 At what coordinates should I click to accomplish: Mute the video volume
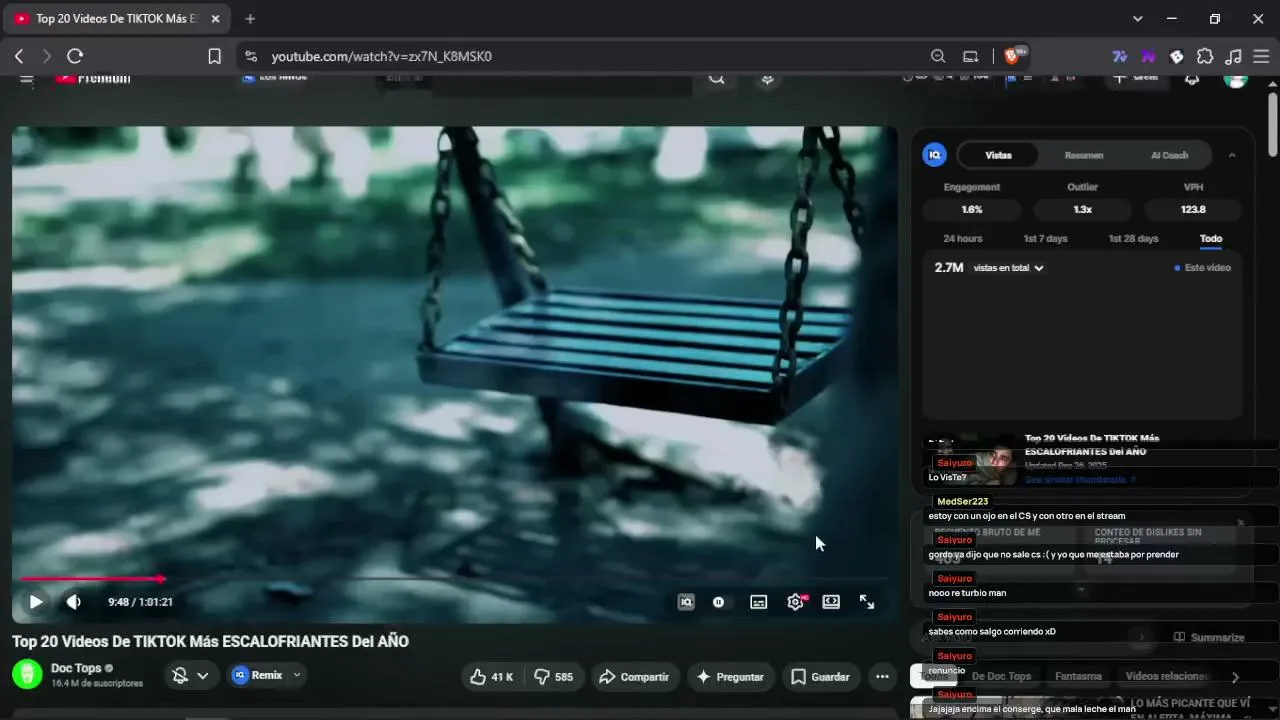(73, 602)
